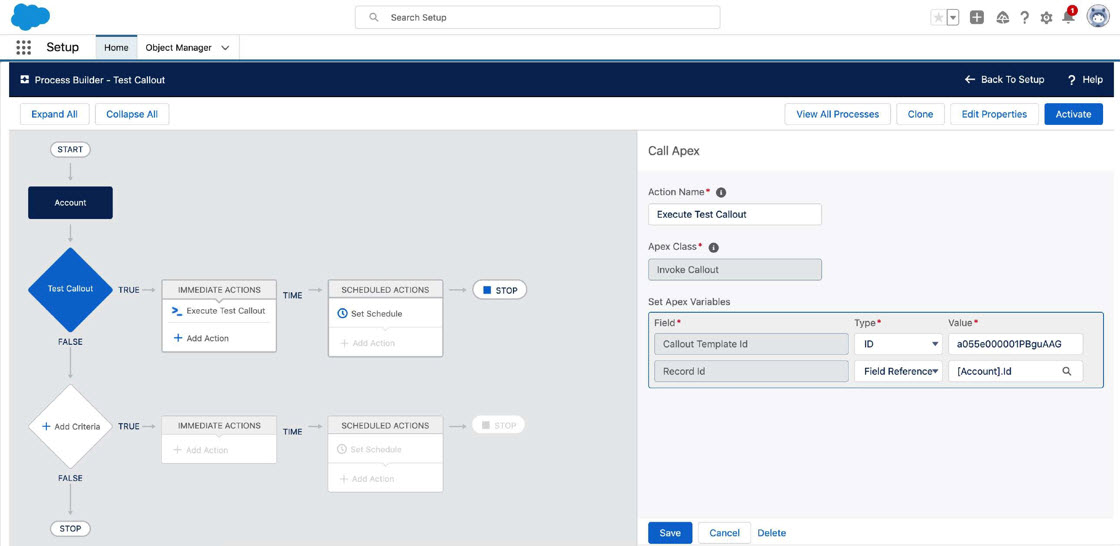Click the SCHEDULED ACTIONS header of first row

(x=385, y=289)
